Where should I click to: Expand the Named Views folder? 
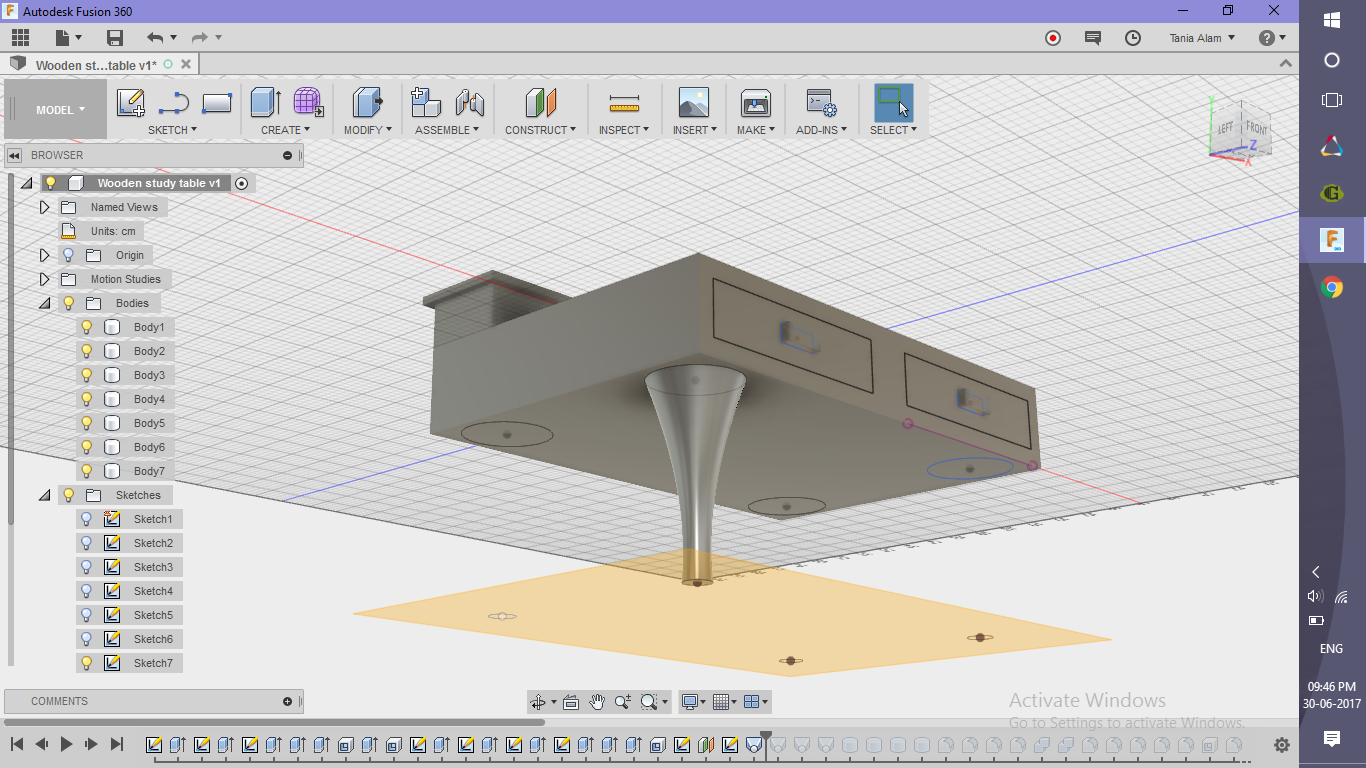coord(44,207)
